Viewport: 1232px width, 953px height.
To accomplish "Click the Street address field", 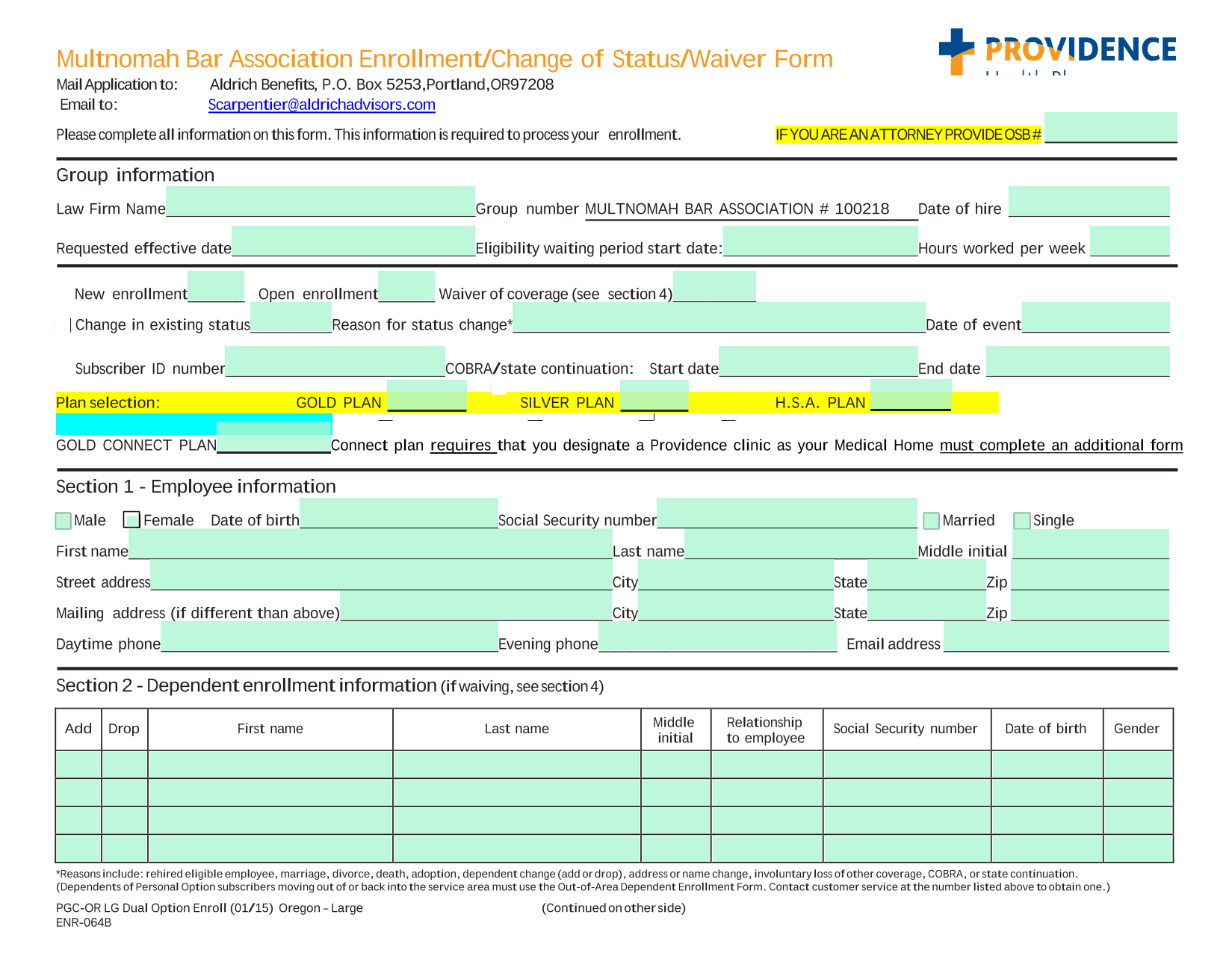I will point(381,575).
